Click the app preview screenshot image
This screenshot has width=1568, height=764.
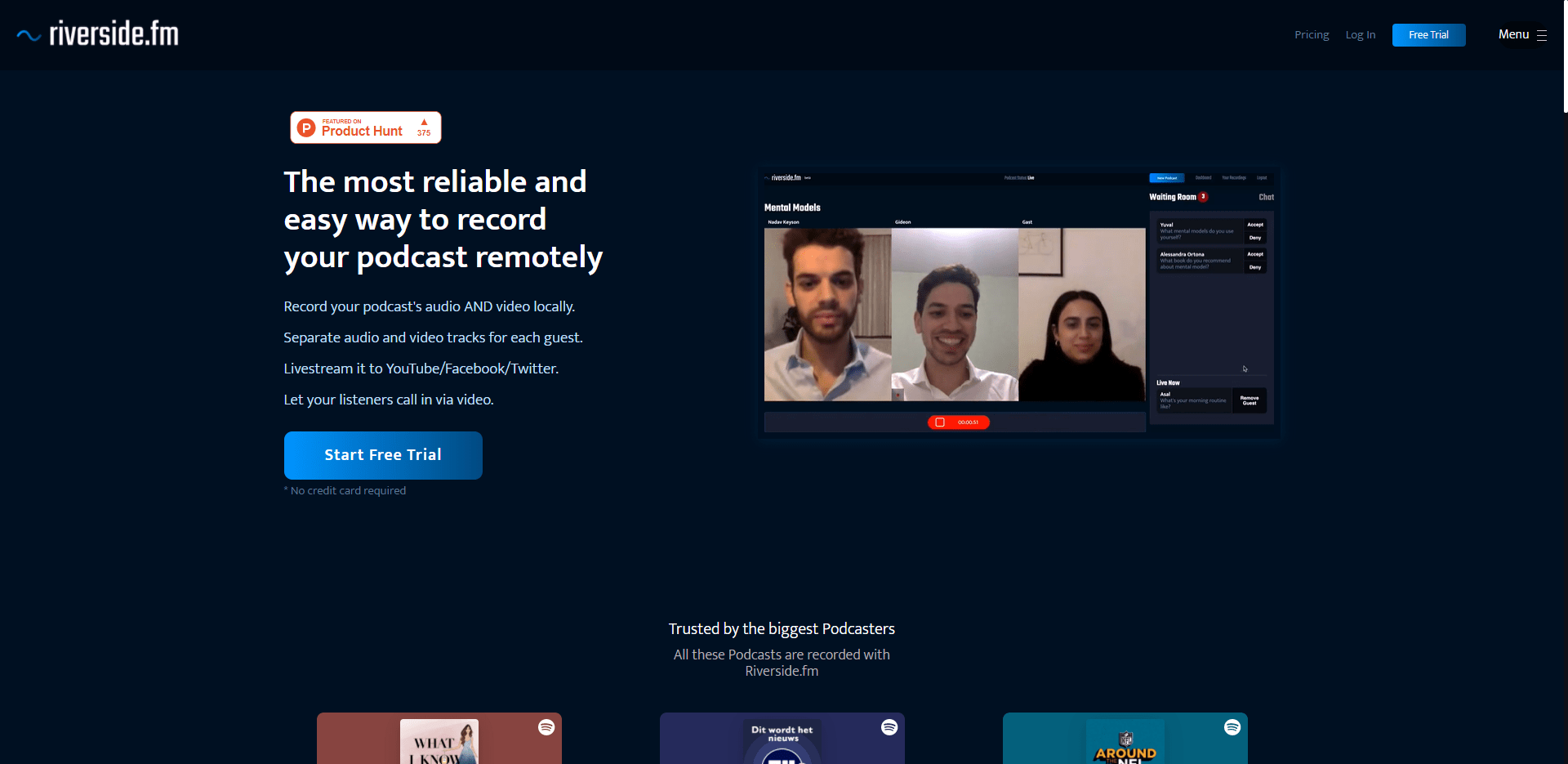tap(1018, 304)
